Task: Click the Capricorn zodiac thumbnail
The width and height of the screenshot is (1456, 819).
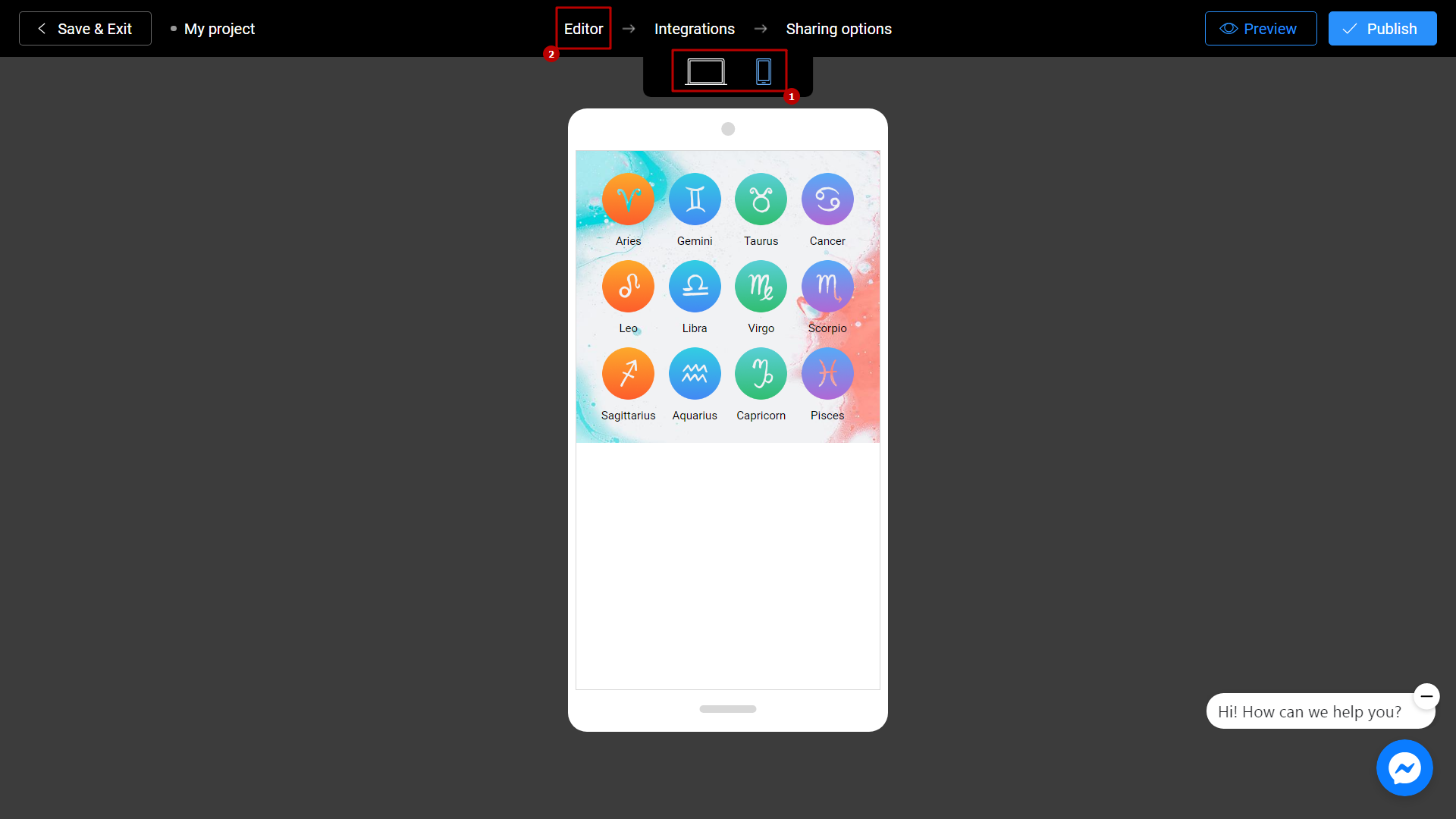Action: click(x=761, y=373)
